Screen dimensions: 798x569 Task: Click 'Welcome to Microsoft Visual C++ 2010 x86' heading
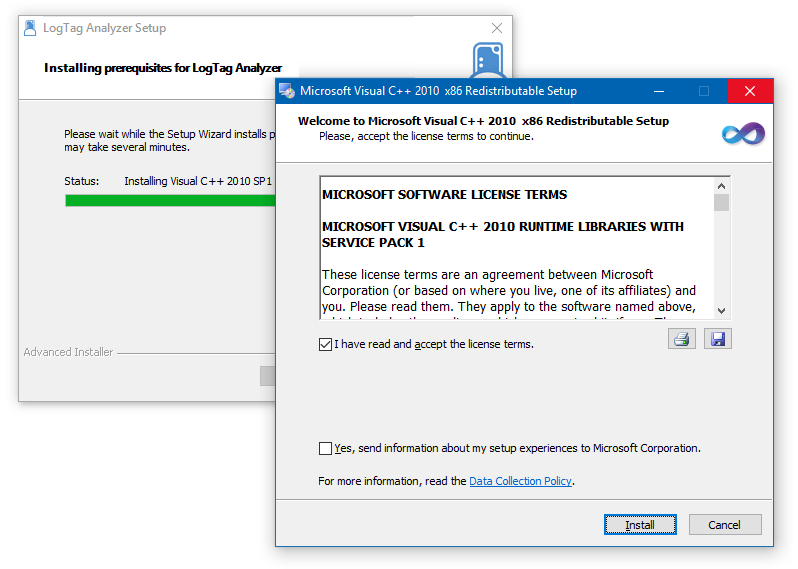click(483, 121)
